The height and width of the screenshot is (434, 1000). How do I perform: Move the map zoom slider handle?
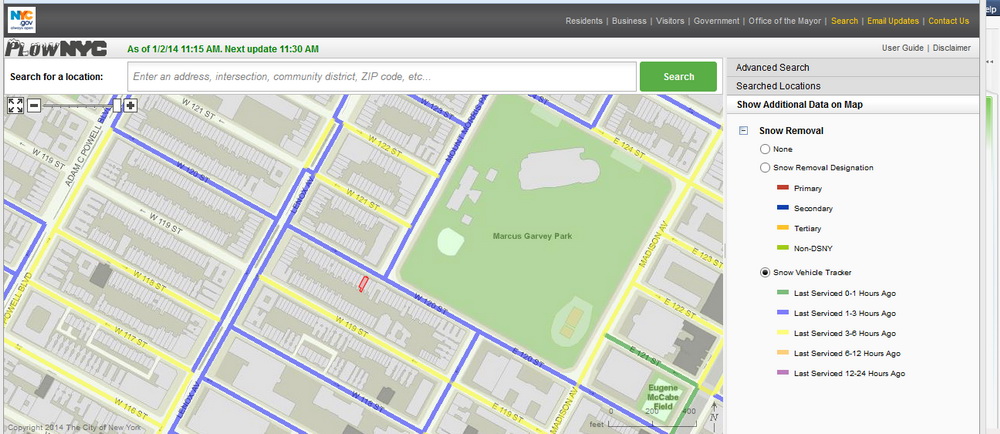[x=116, y=105]
